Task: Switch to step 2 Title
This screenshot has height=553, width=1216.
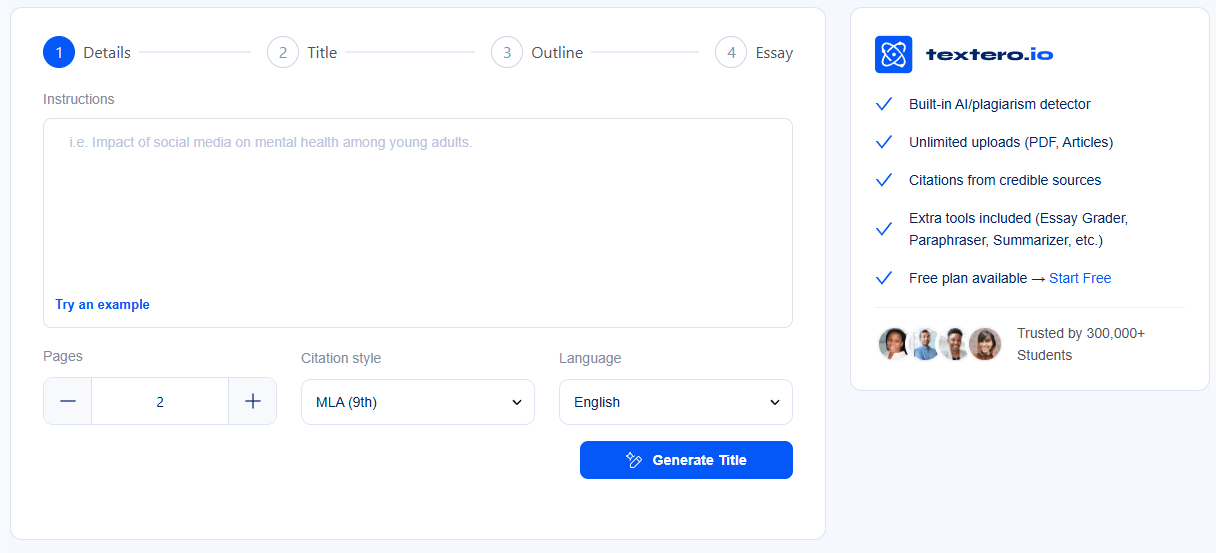Action: pos(283,52)
